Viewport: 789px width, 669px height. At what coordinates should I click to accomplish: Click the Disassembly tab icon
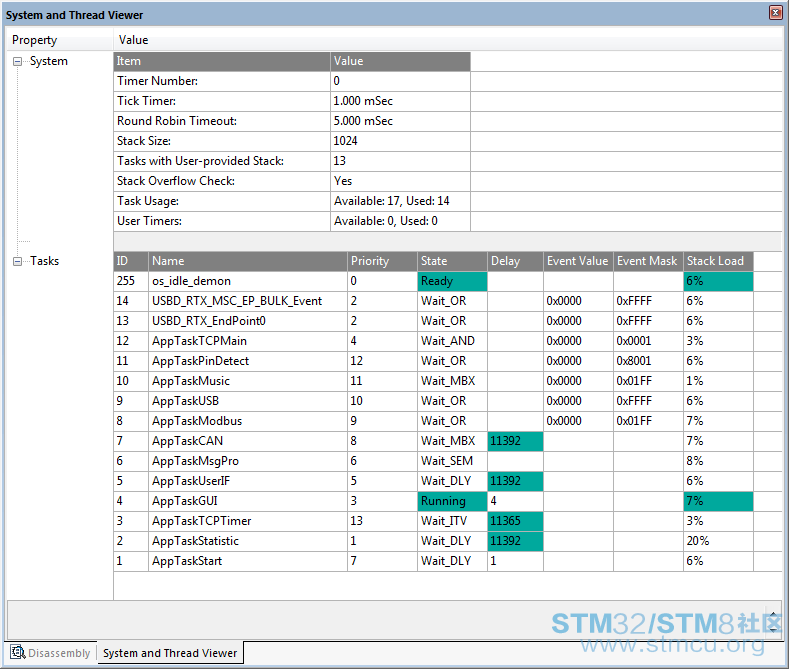click(18, 652)
